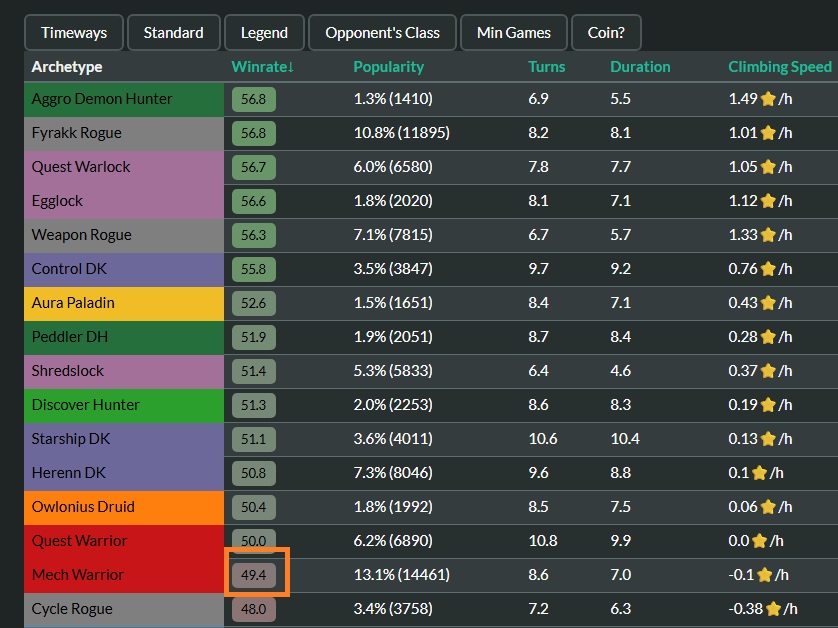The width and height of the screenshot is (838, 628).
Task: Open the Shredslock archetype
Action: click(124, 371)
